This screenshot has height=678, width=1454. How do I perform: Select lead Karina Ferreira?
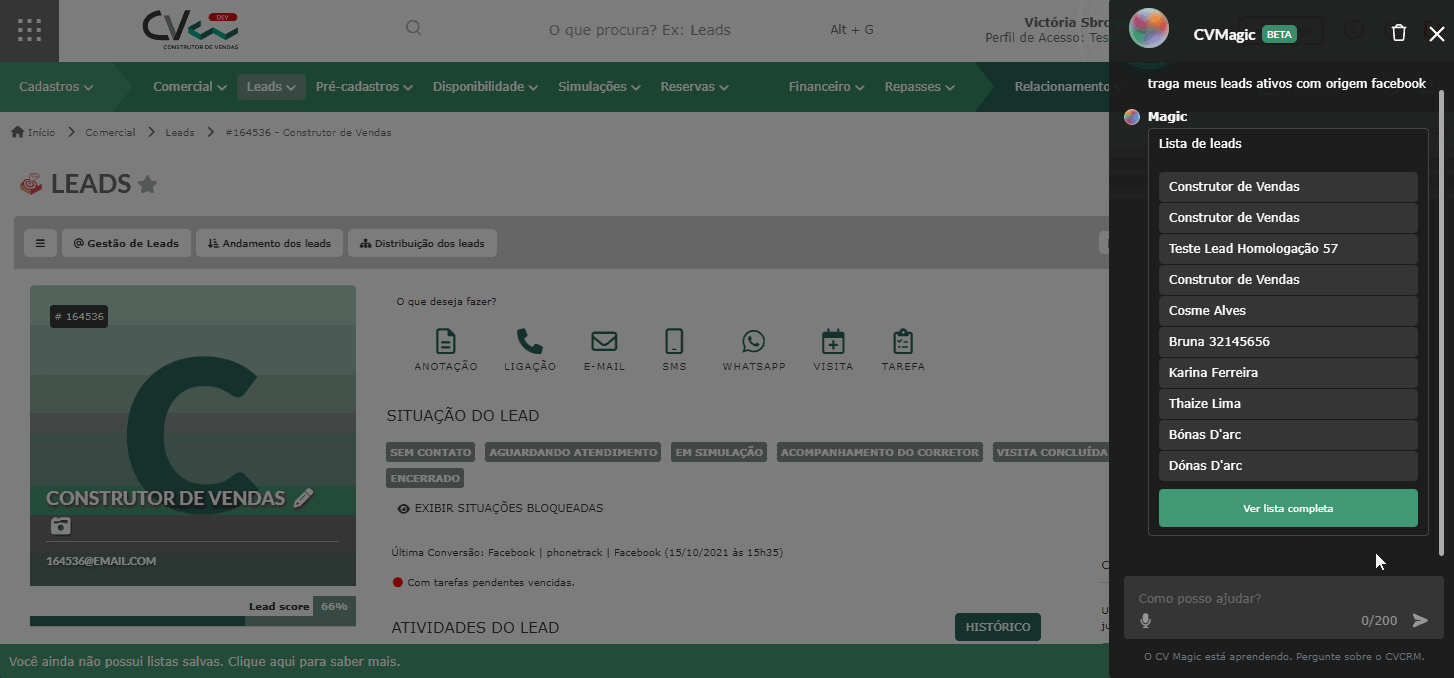click(x=1288, y=372)
